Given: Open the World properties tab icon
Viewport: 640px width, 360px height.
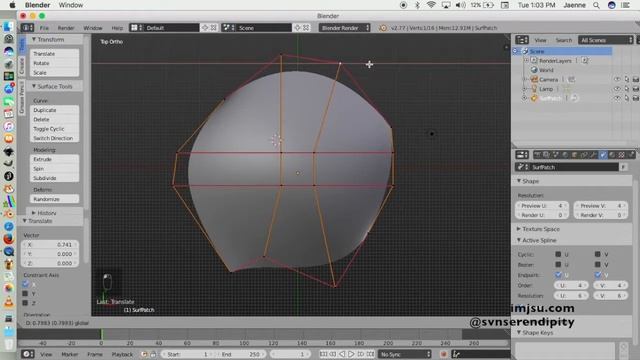Looking at the screenshot, I should point(565,155).
